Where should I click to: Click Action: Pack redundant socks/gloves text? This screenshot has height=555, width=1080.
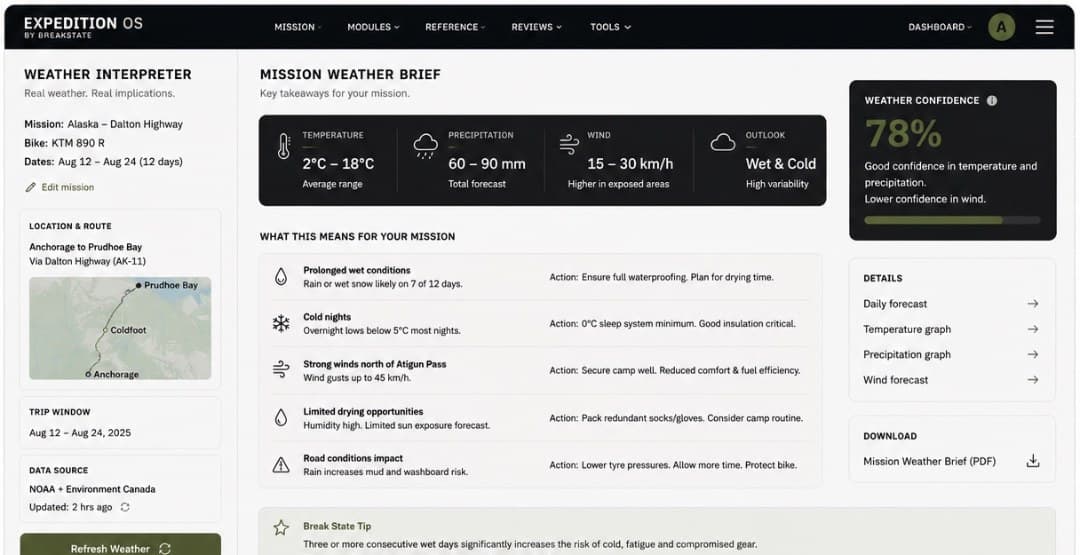pyautogui.click(x=676, y=418)
